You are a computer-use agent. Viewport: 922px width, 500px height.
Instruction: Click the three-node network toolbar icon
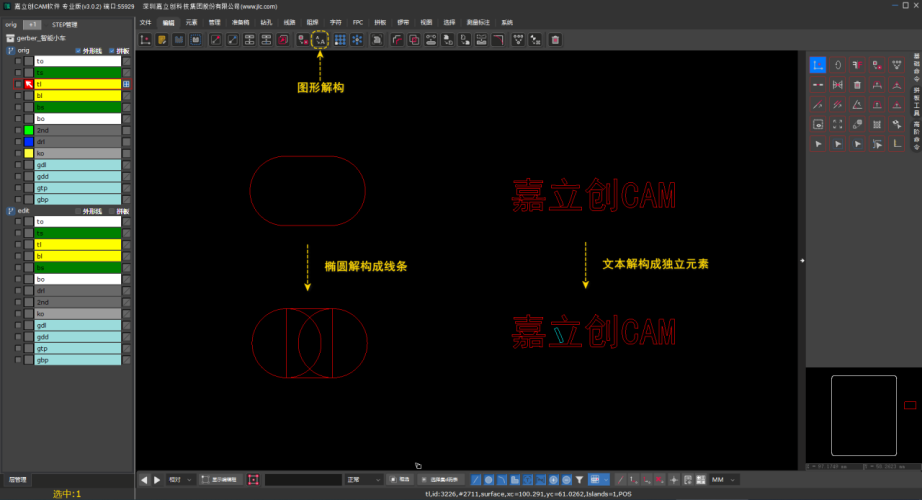(x=518, y=39)
